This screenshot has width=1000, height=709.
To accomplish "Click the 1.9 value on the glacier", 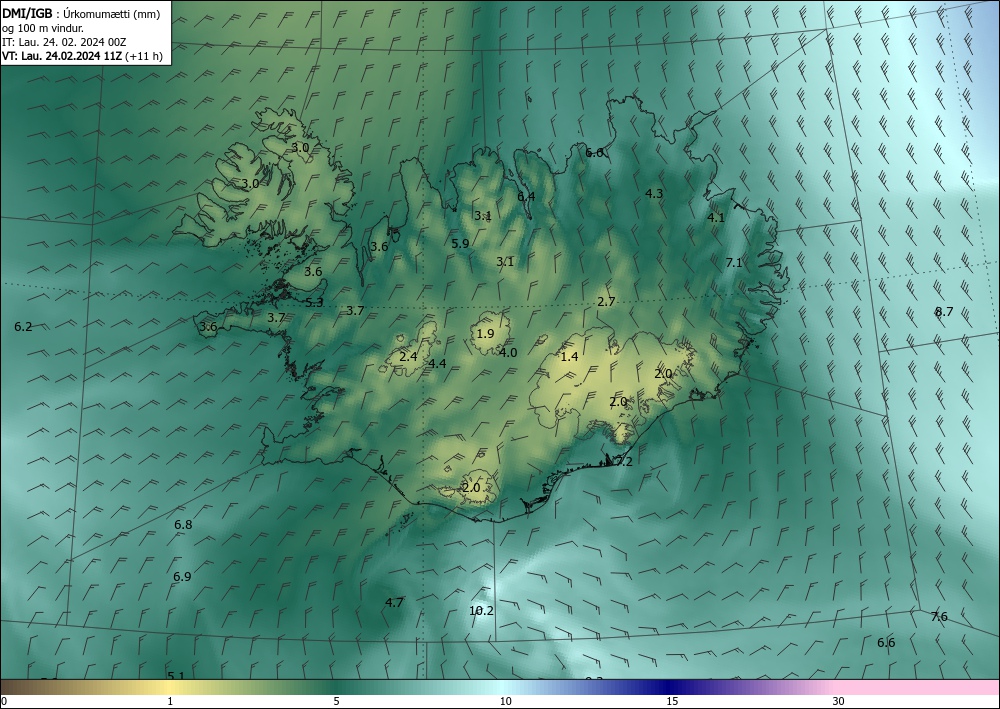I will click(485, 333).
